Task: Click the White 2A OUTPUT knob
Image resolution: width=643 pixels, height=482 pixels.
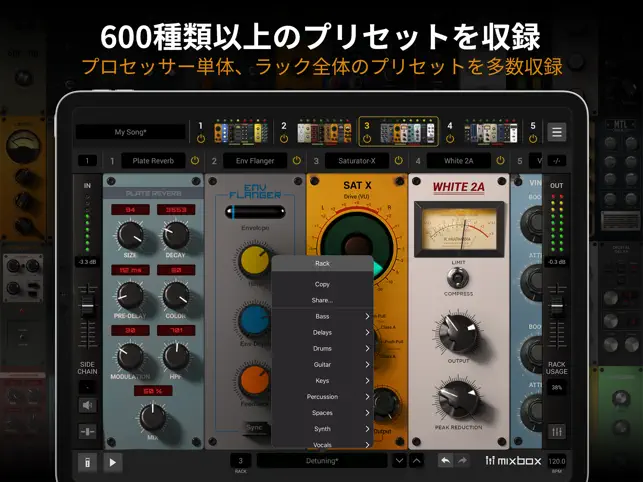Action: click(458, 334)
